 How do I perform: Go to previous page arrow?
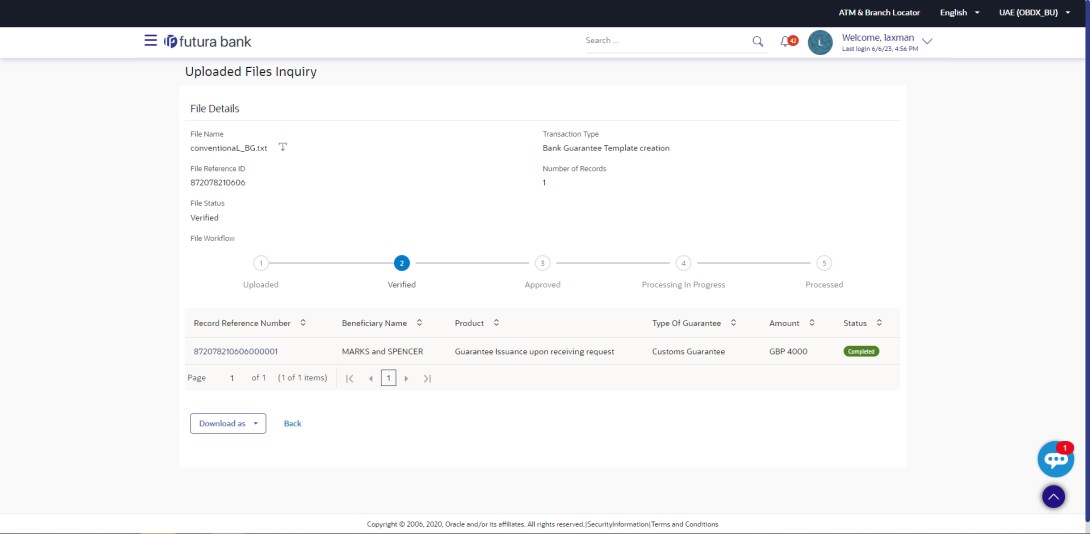tap(371, 378)
